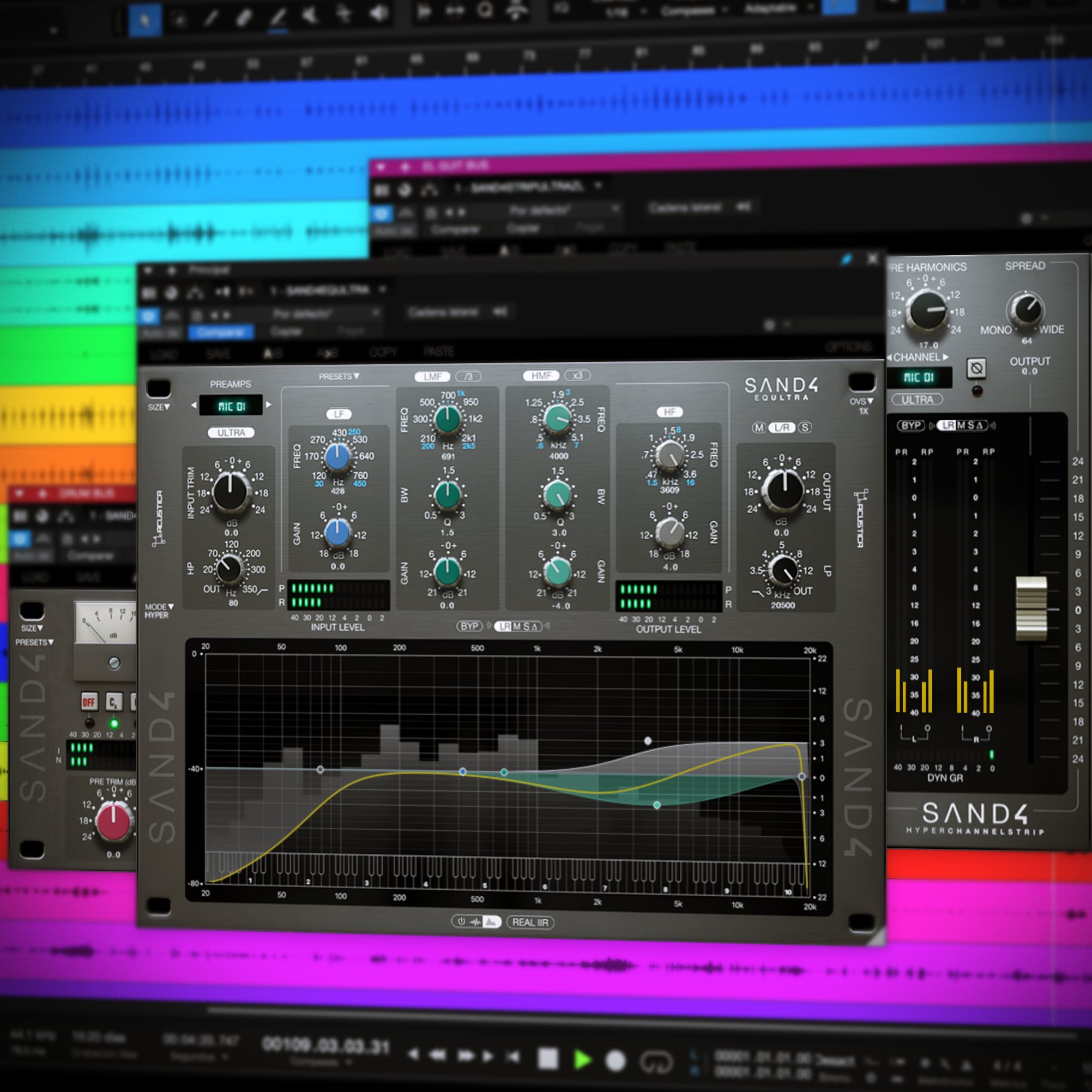Toggle the HMF band button

(x=541, y=375)
